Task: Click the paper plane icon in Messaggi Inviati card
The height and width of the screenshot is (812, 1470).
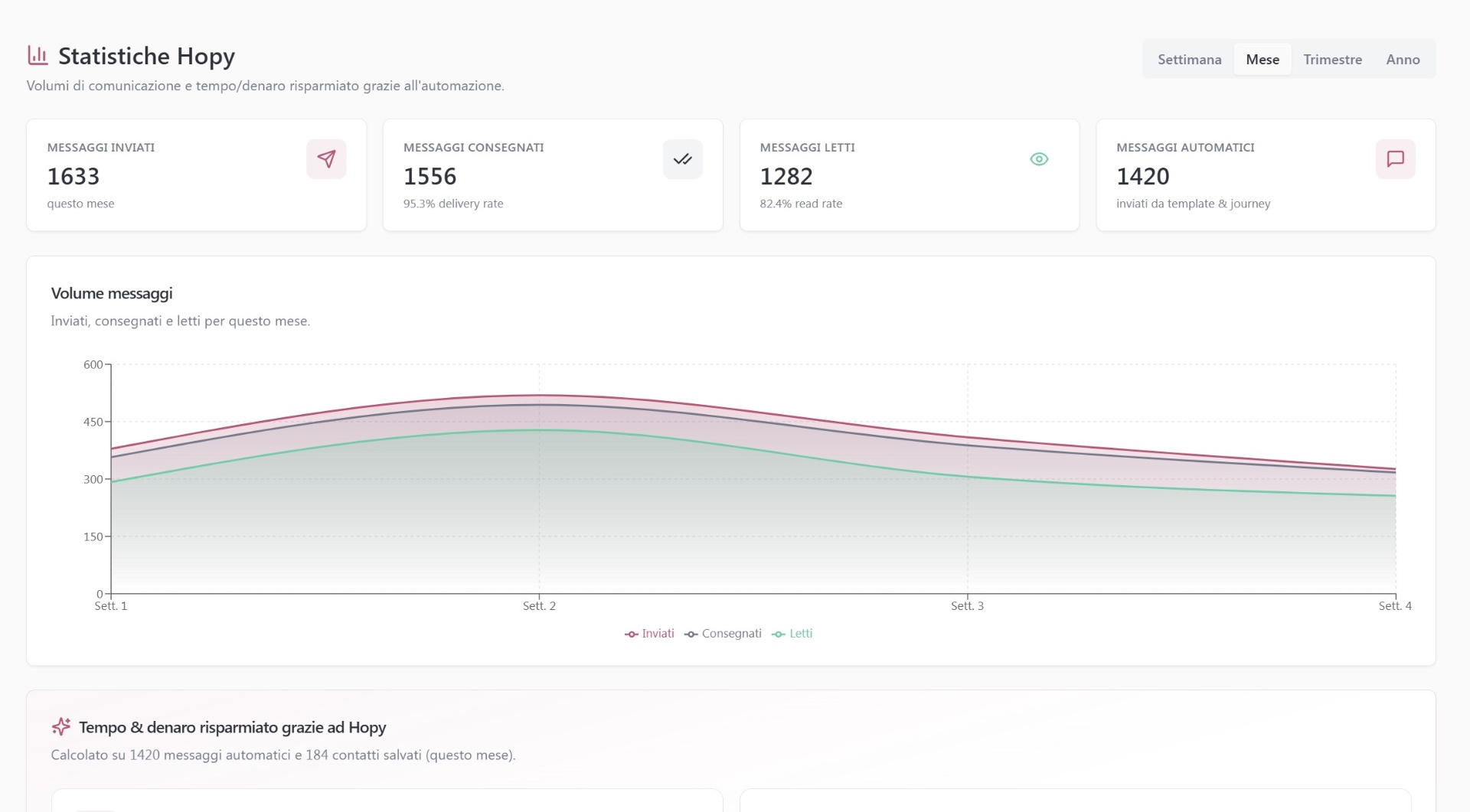Action: [326, 159]
